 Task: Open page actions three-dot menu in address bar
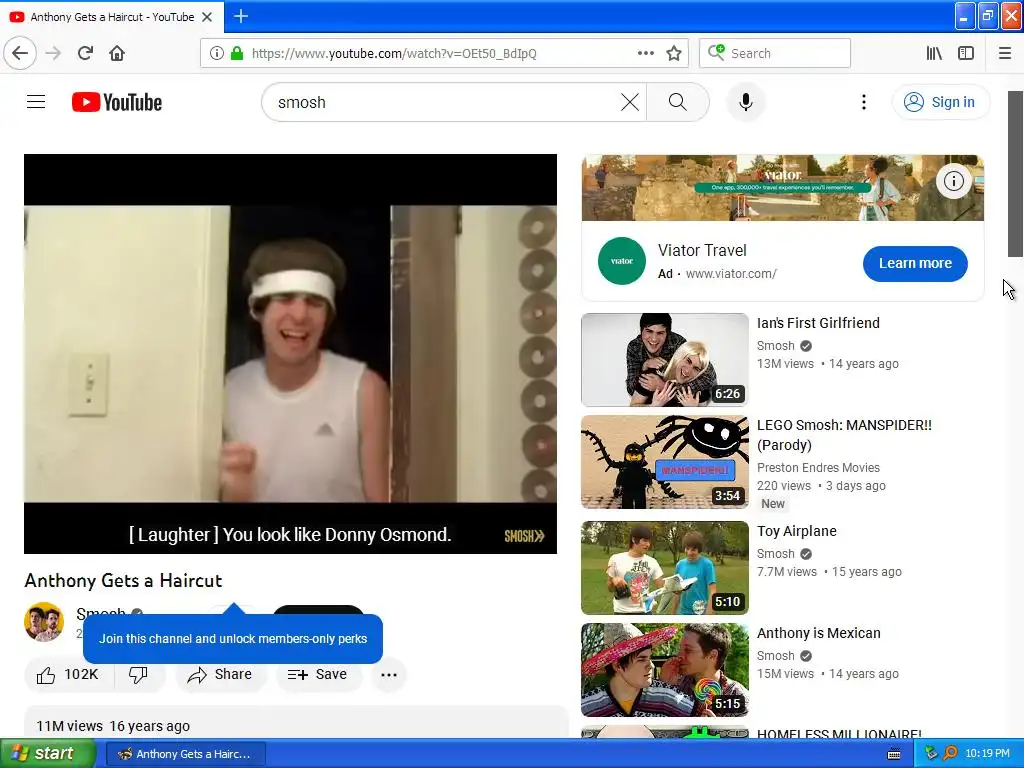pos(645,53)
